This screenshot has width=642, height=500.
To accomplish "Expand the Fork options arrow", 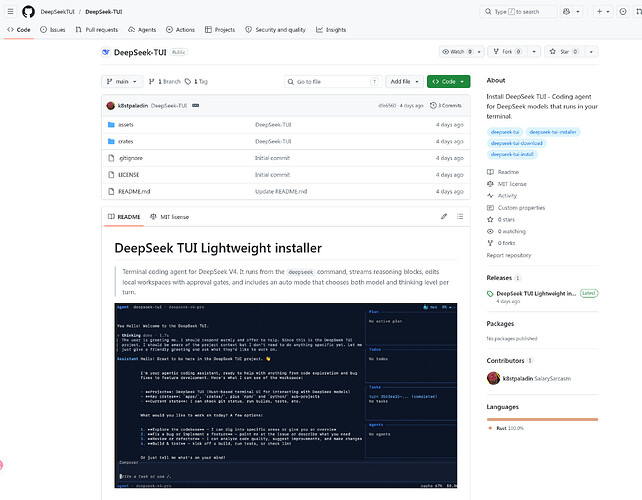I will click(534, 52).
